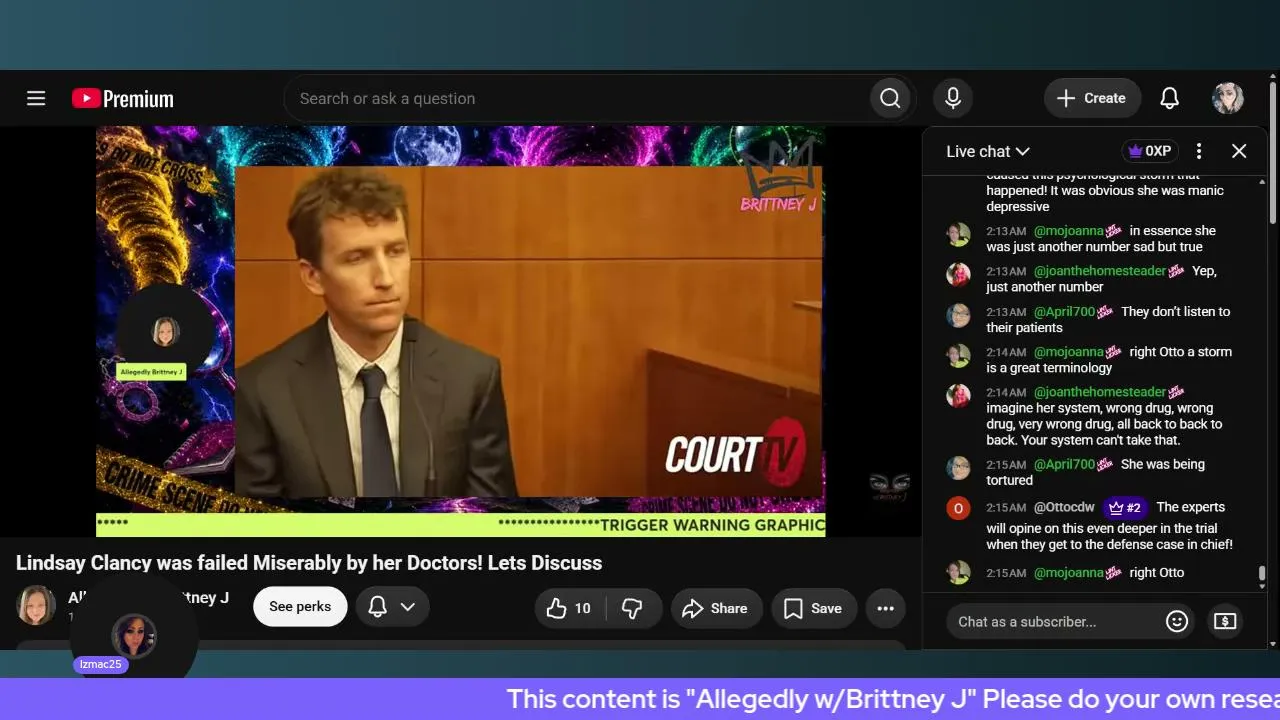Open live chat more options menu

[x=1199, y=151]
